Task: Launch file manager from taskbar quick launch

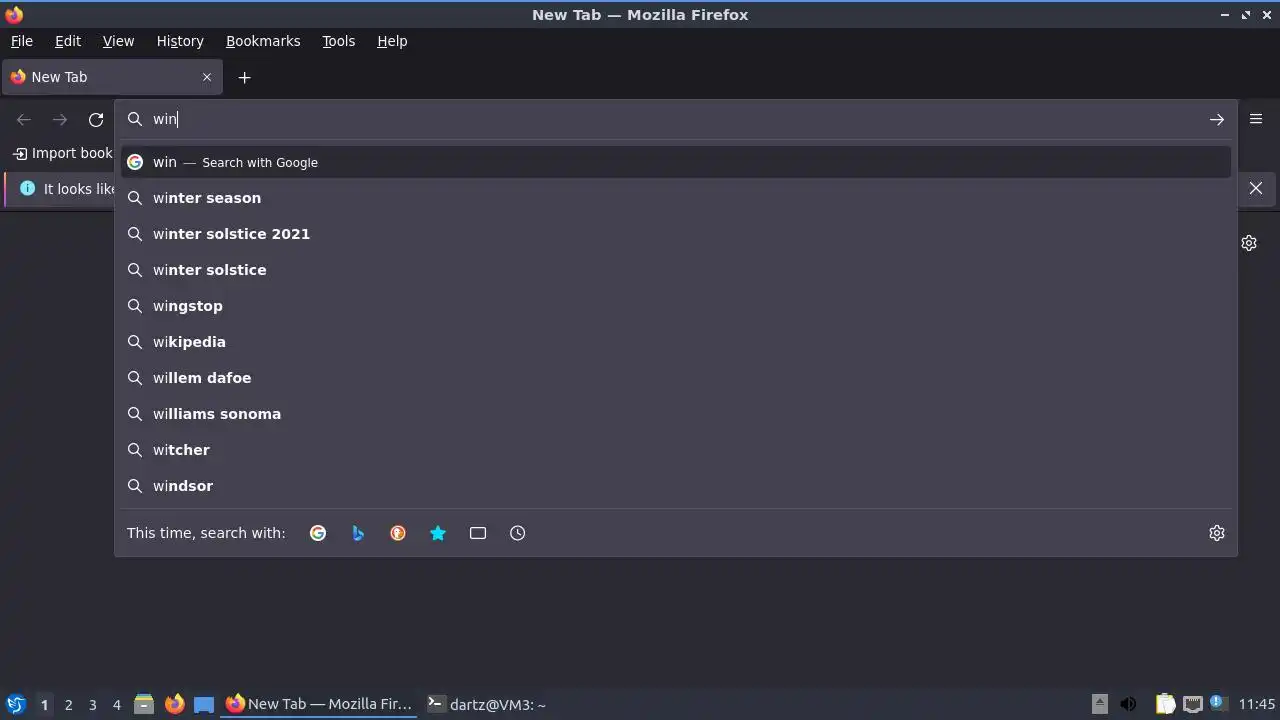Action: point(144,704)
